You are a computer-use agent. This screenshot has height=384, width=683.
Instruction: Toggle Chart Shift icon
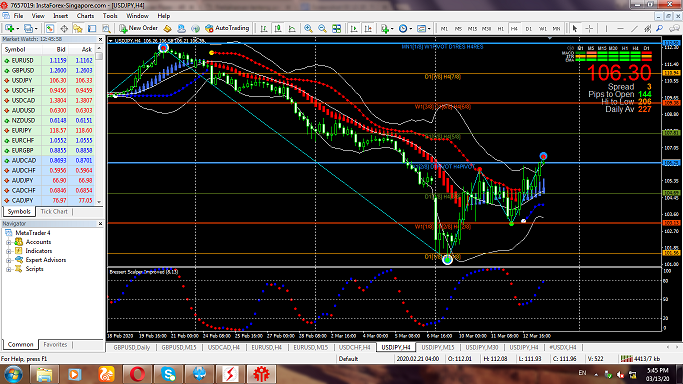click(x=368, y=28)
